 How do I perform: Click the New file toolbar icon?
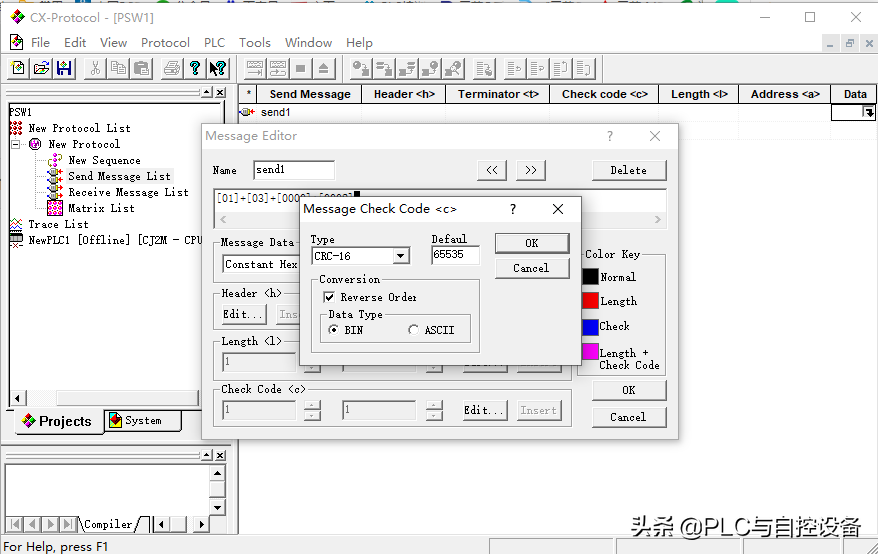(x=18, y=68)
